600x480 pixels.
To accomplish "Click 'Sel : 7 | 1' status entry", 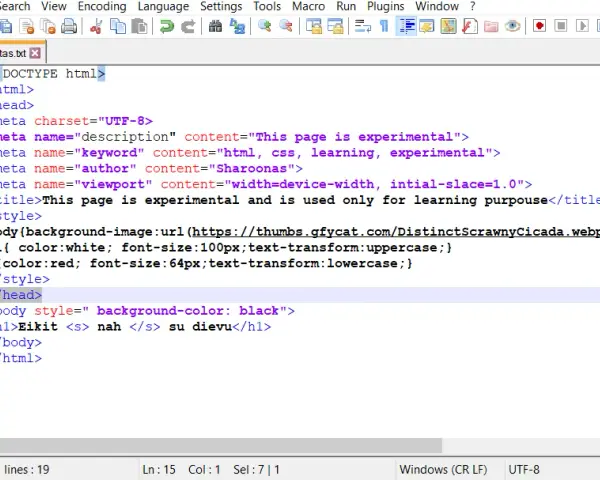I will tap(256, 469).
